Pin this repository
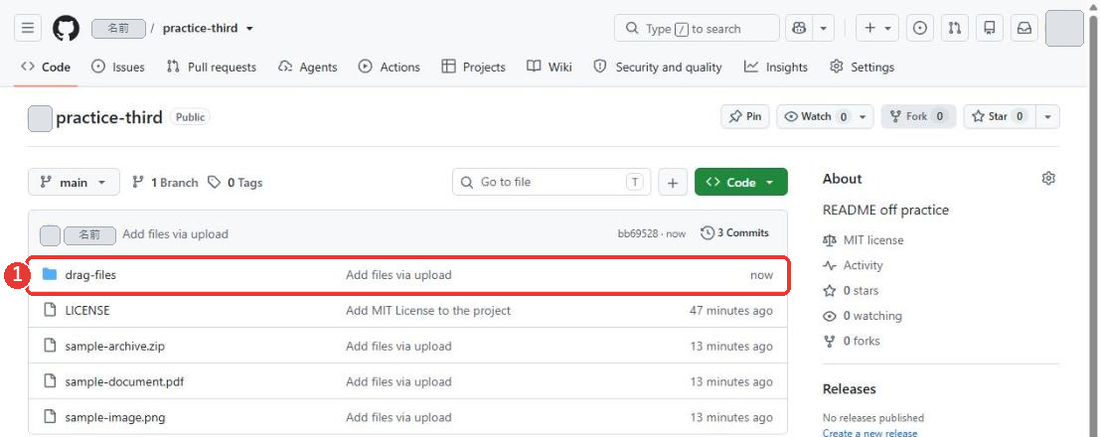Viewport: 1100px width, 437px height. point(745,116)
